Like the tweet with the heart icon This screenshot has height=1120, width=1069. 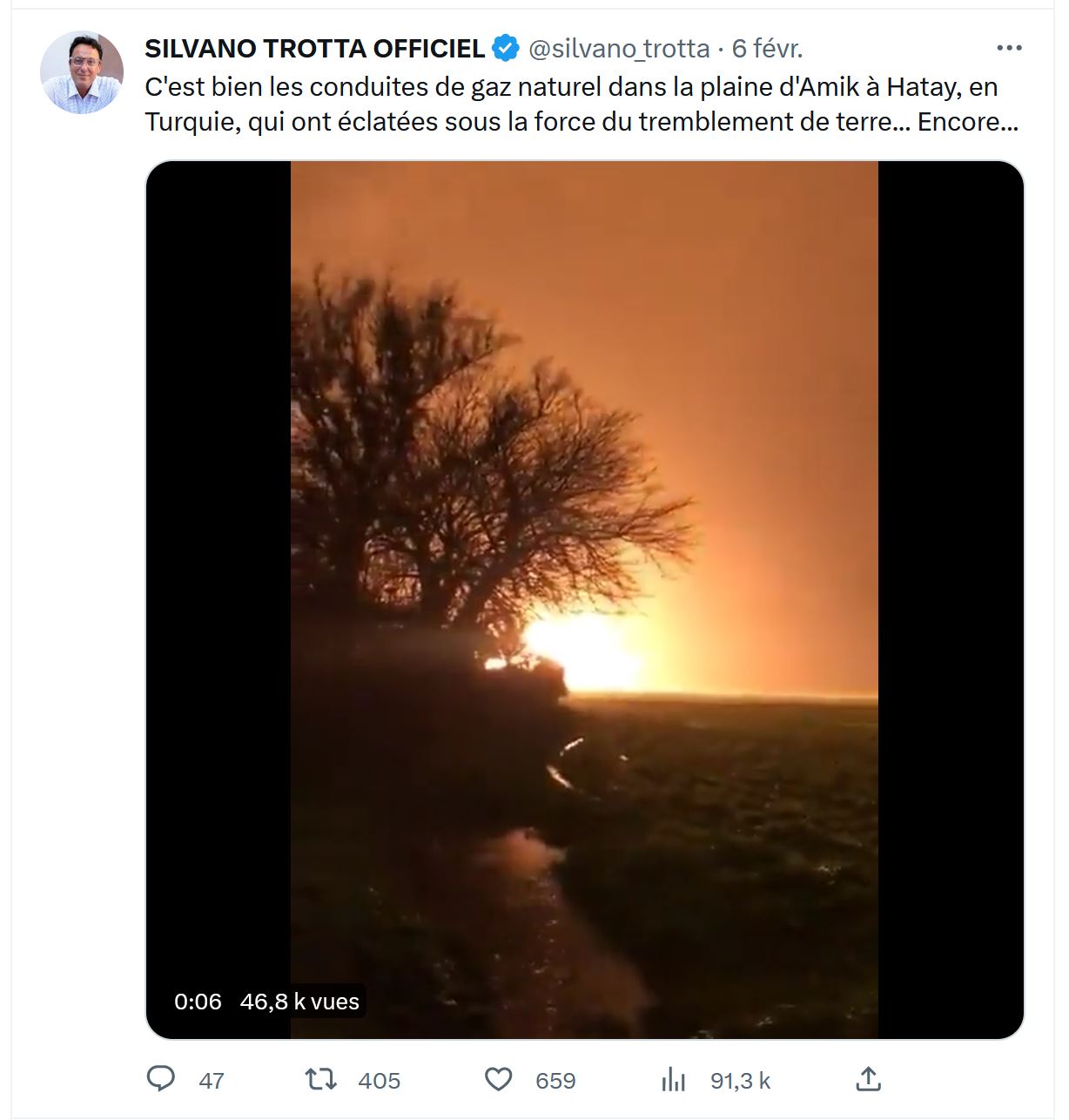(x=498, y=1080)
